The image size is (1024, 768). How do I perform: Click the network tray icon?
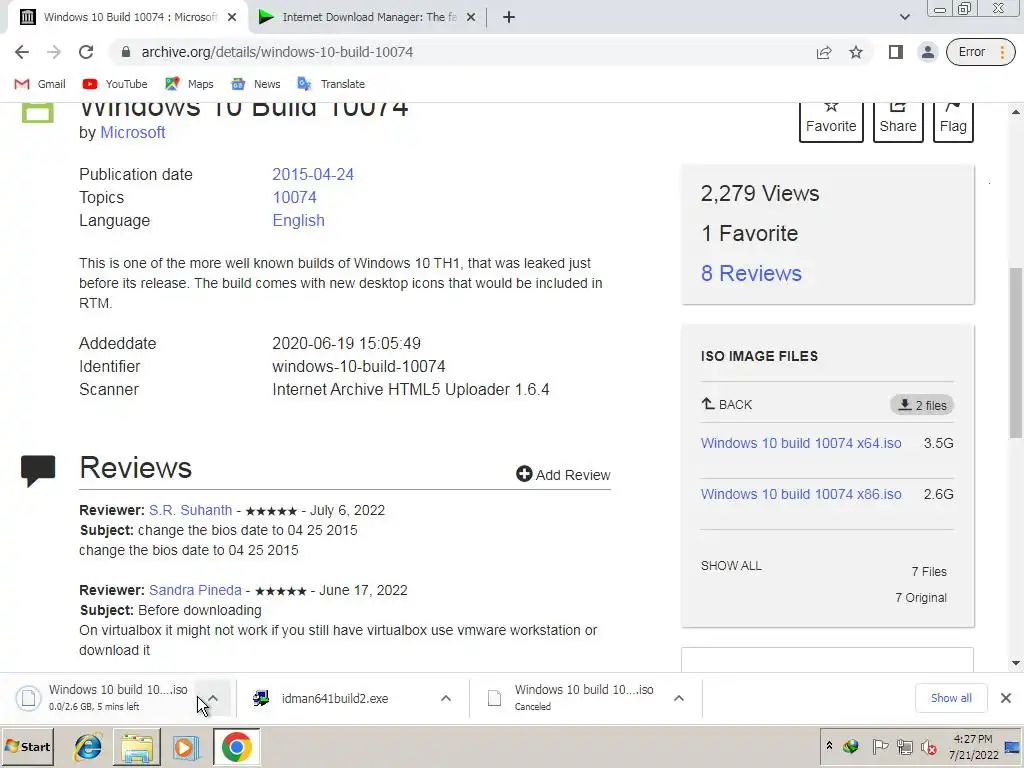tap(904, 746)
